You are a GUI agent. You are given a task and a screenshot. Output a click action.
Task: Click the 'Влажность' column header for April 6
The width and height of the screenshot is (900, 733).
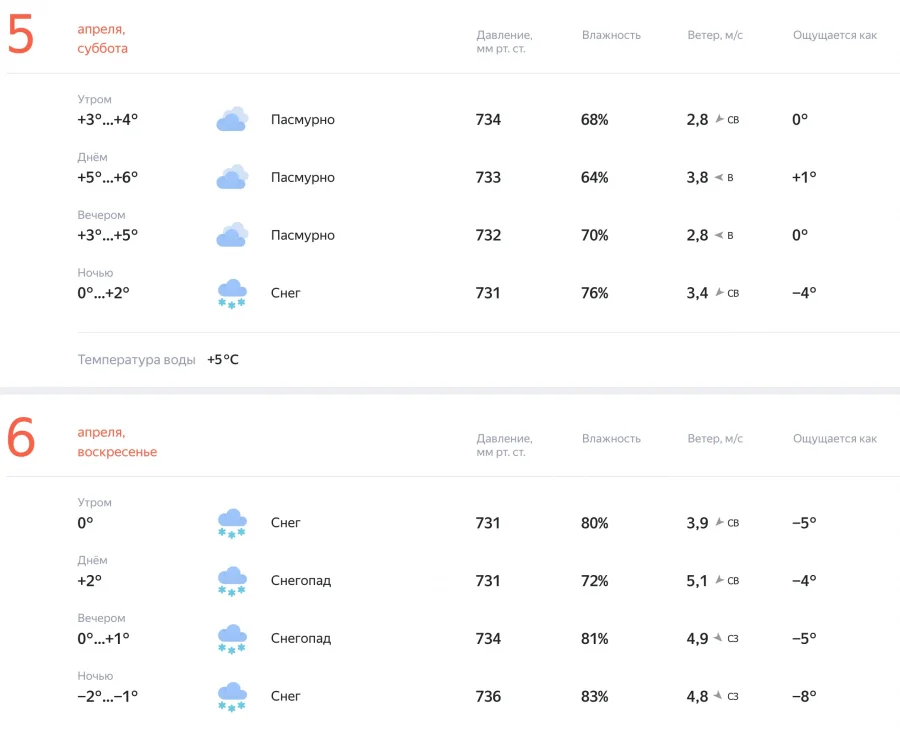coord(611,438)
